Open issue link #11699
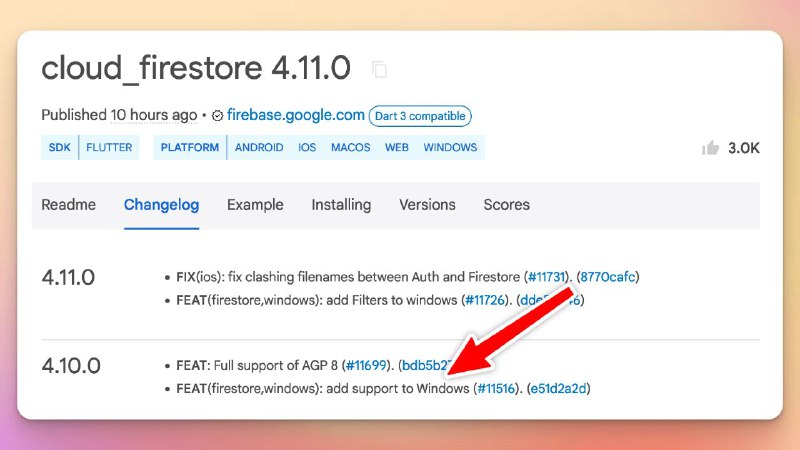 [x=366, y=366]
